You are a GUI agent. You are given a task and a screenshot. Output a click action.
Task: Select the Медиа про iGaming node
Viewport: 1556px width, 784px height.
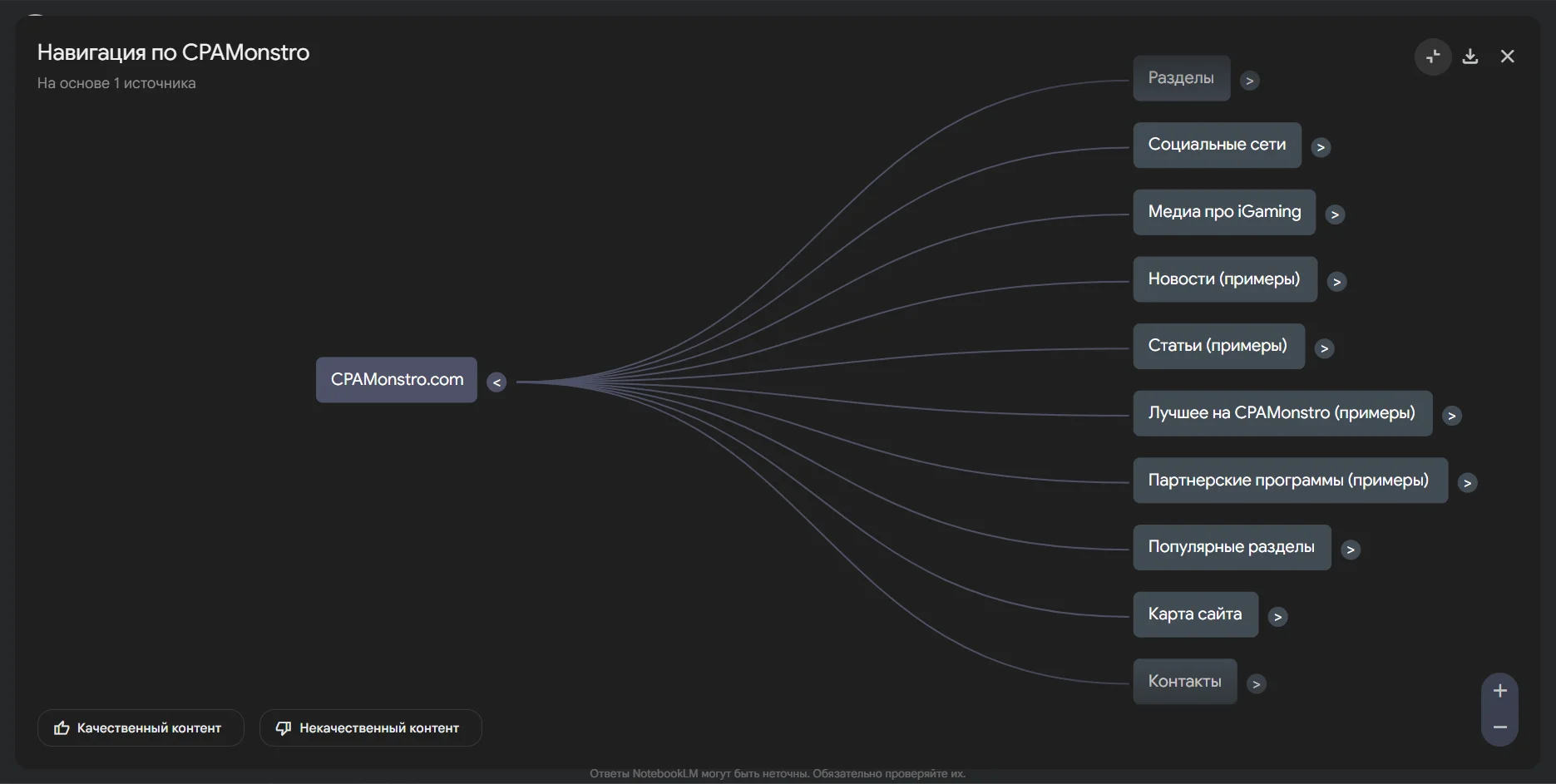click(x=1224, y=212)
